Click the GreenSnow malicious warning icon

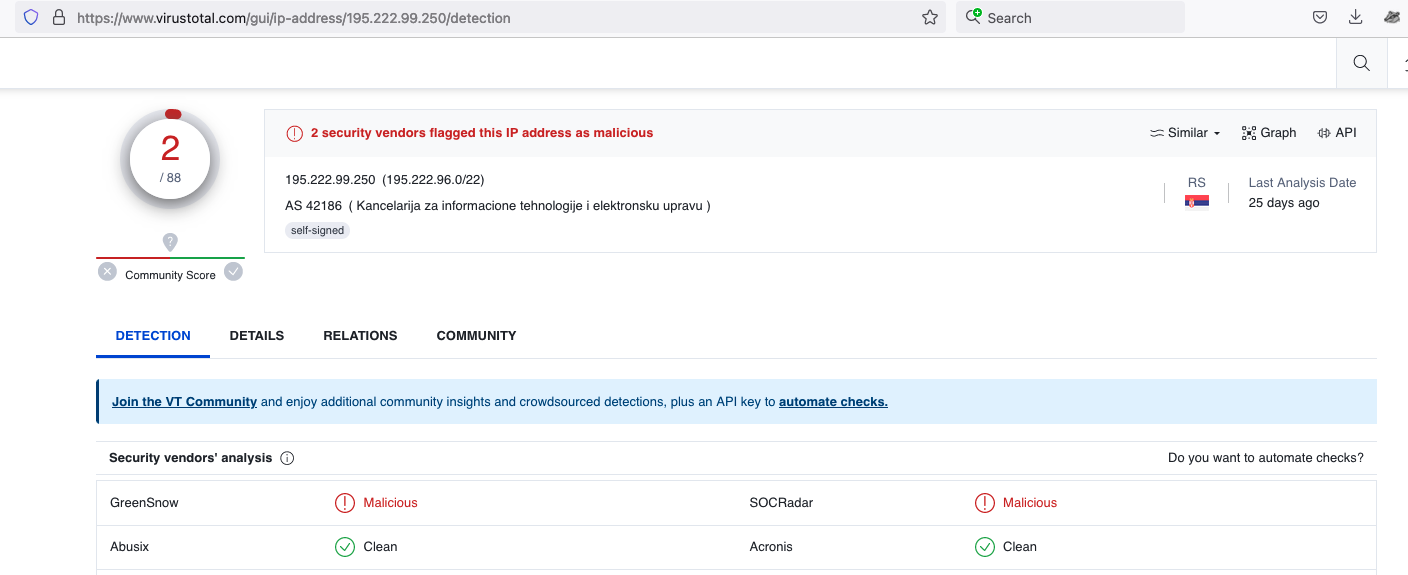(345, 503)
